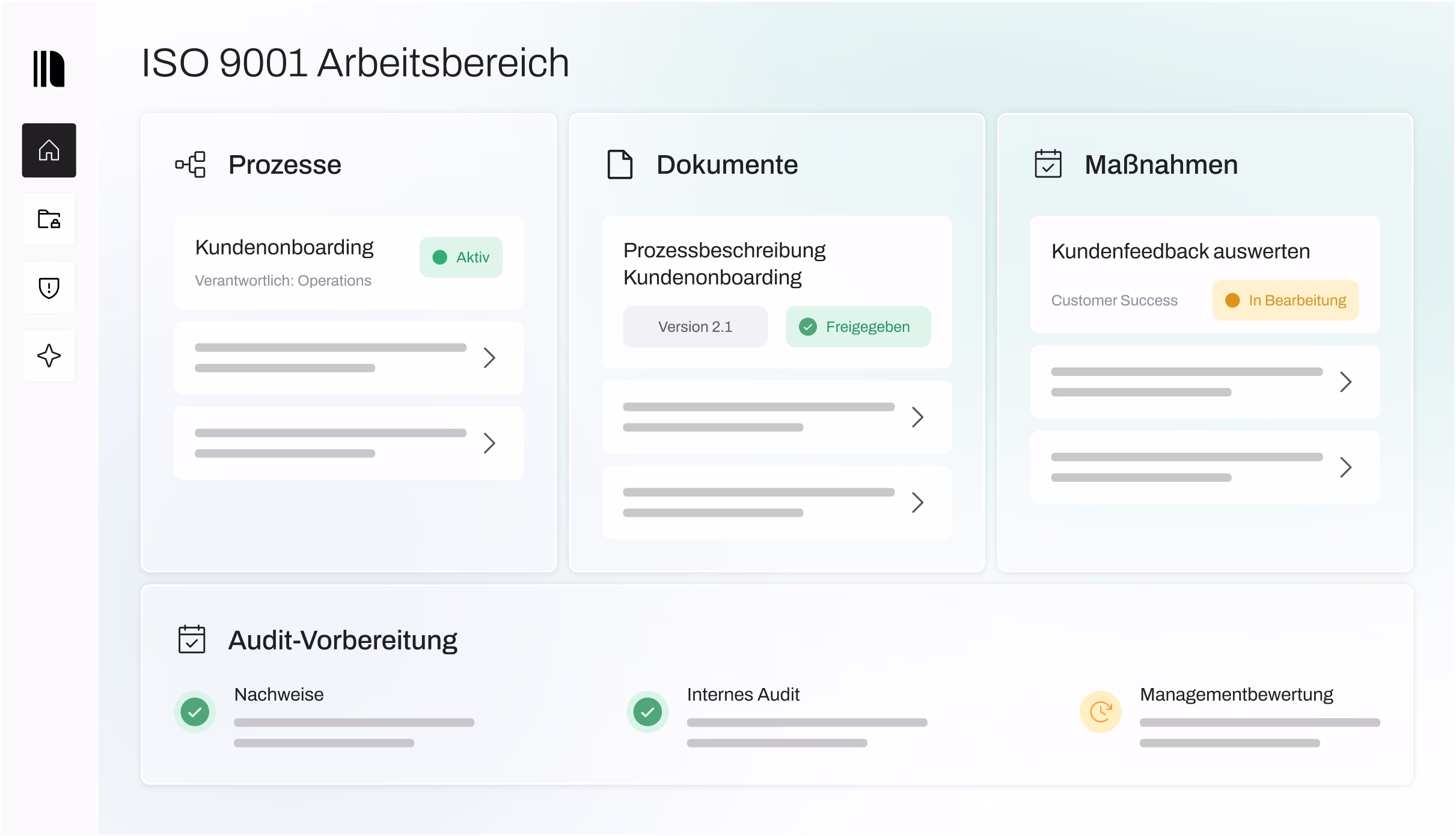This screenshot has width=1456, height=836.
Task: Click the ISO 9001 Arbeitsbereich title
Action: (355, 63)
